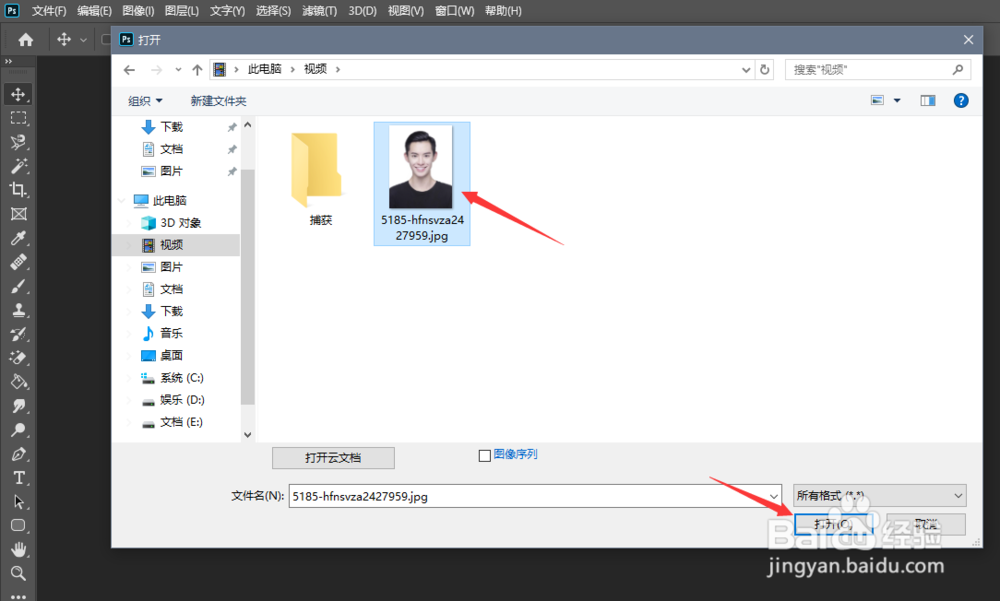Expand the 文件名 history dropdown

tap(774, 496)
